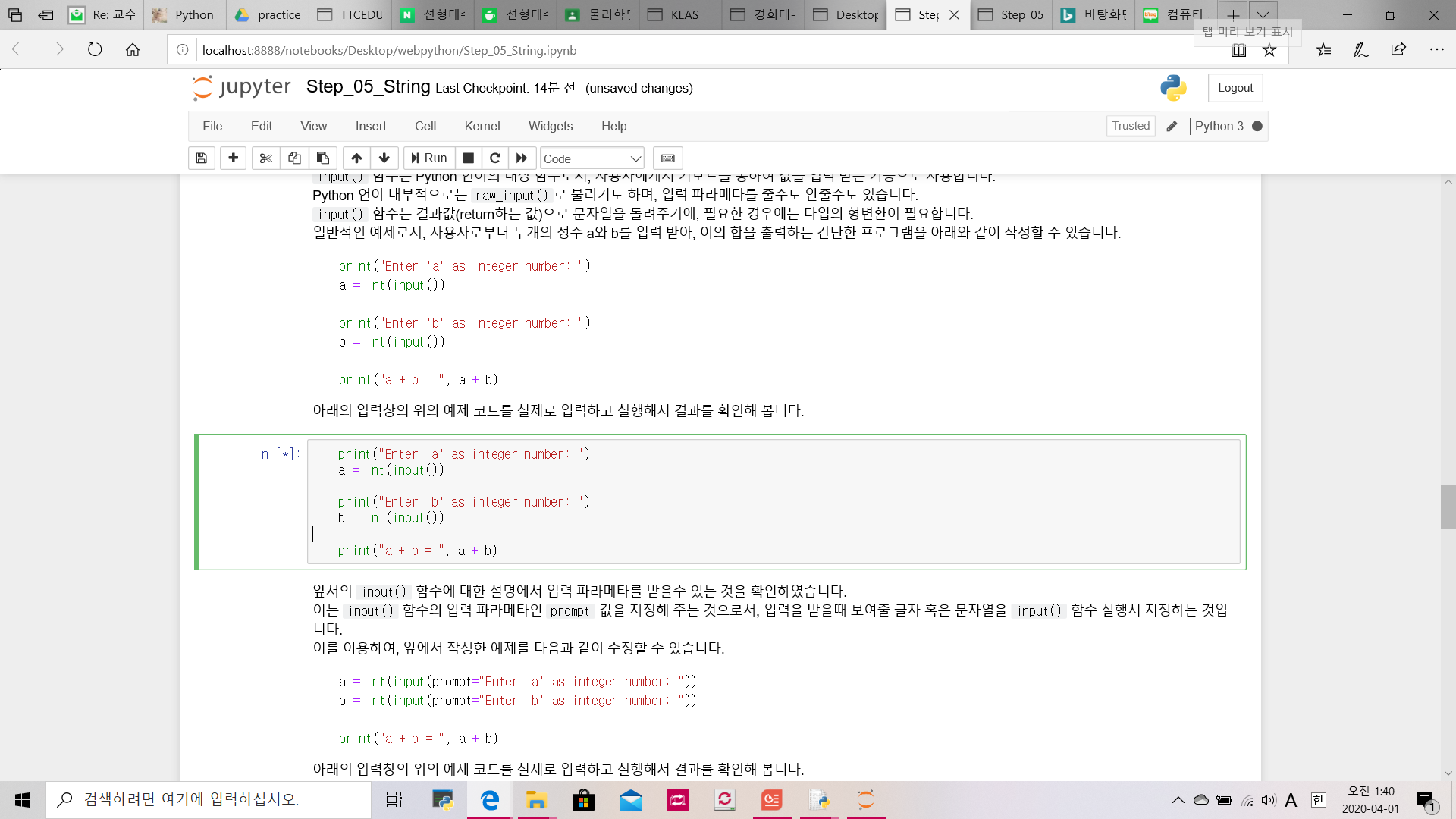Open the browser settings ellipsis menu
The width and height of the screenshot is (1456, 819).
point(1436,50)
